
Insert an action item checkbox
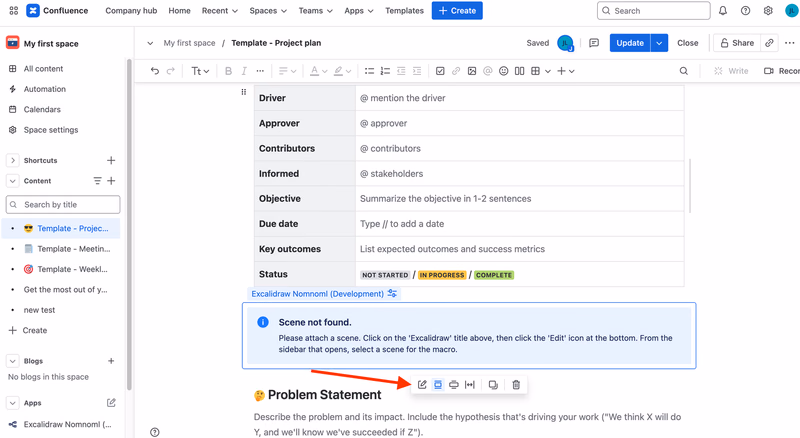coord(440,71)
